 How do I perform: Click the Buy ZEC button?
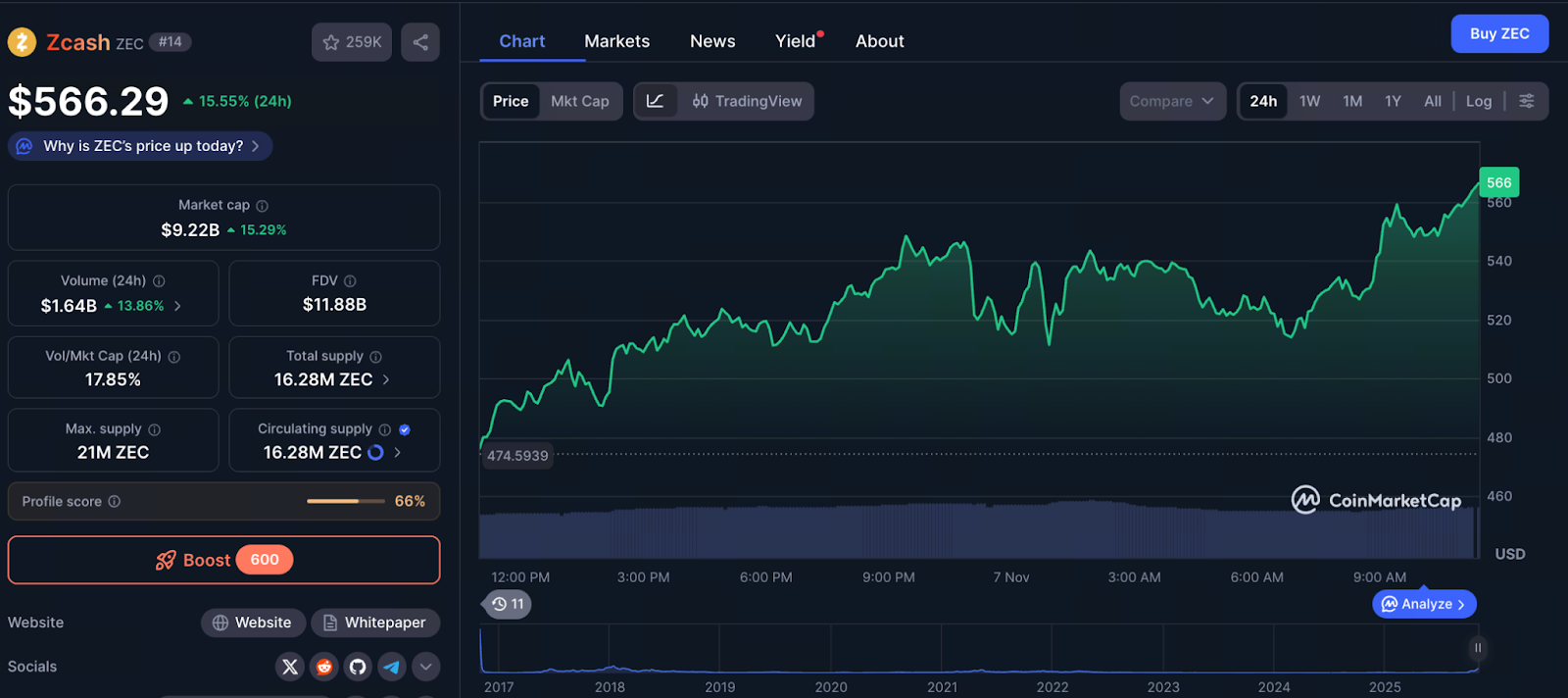pyautogui.click(x=1498, y=33)
